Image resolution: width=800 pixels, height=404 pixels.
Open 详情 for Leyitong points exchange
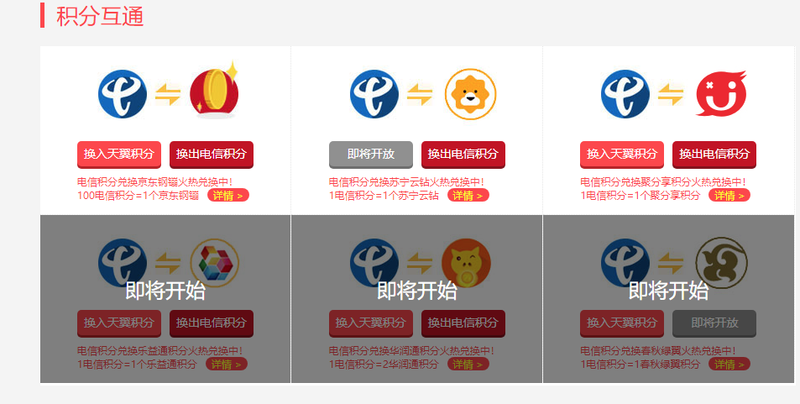(227, 364)
